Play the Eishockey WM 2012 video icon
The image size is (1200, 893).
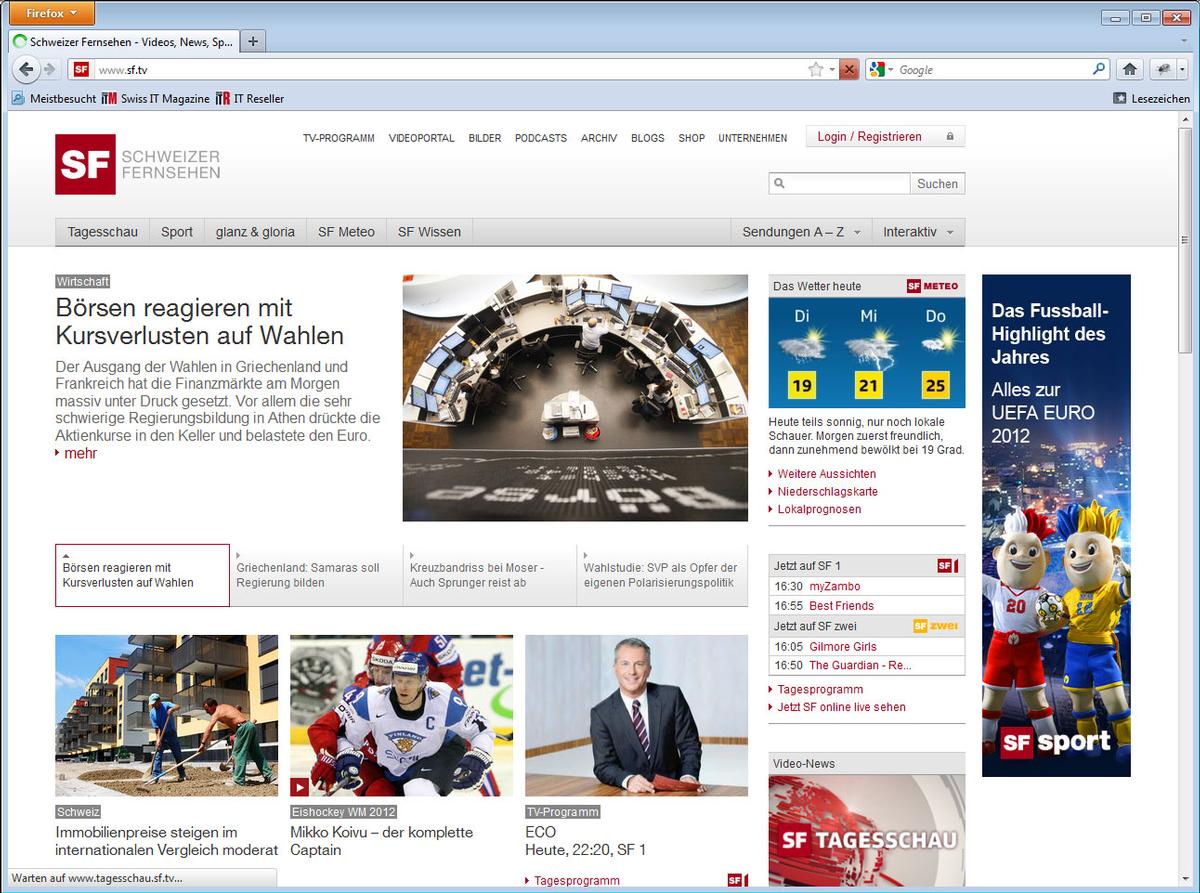click(299, 787)
